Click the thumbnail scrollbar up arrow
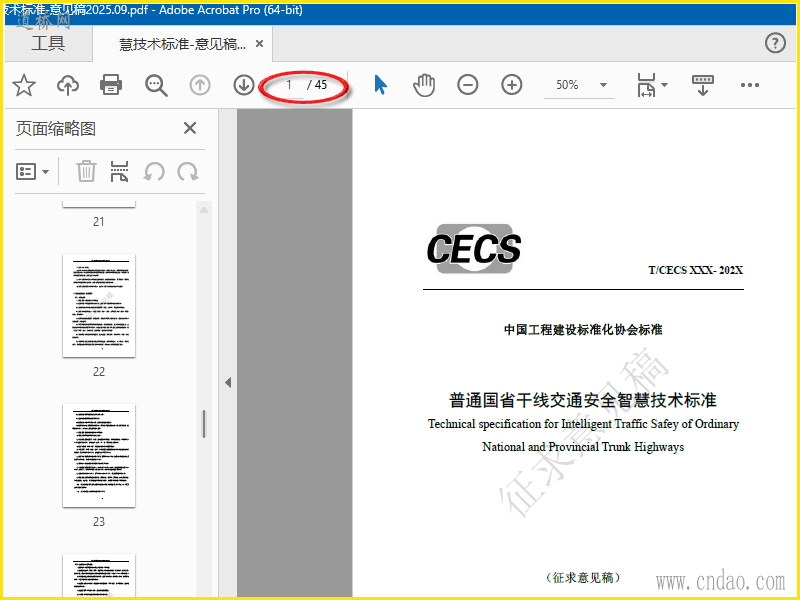Viewport: 800px width, 600px height. click(x=204, y=210)
